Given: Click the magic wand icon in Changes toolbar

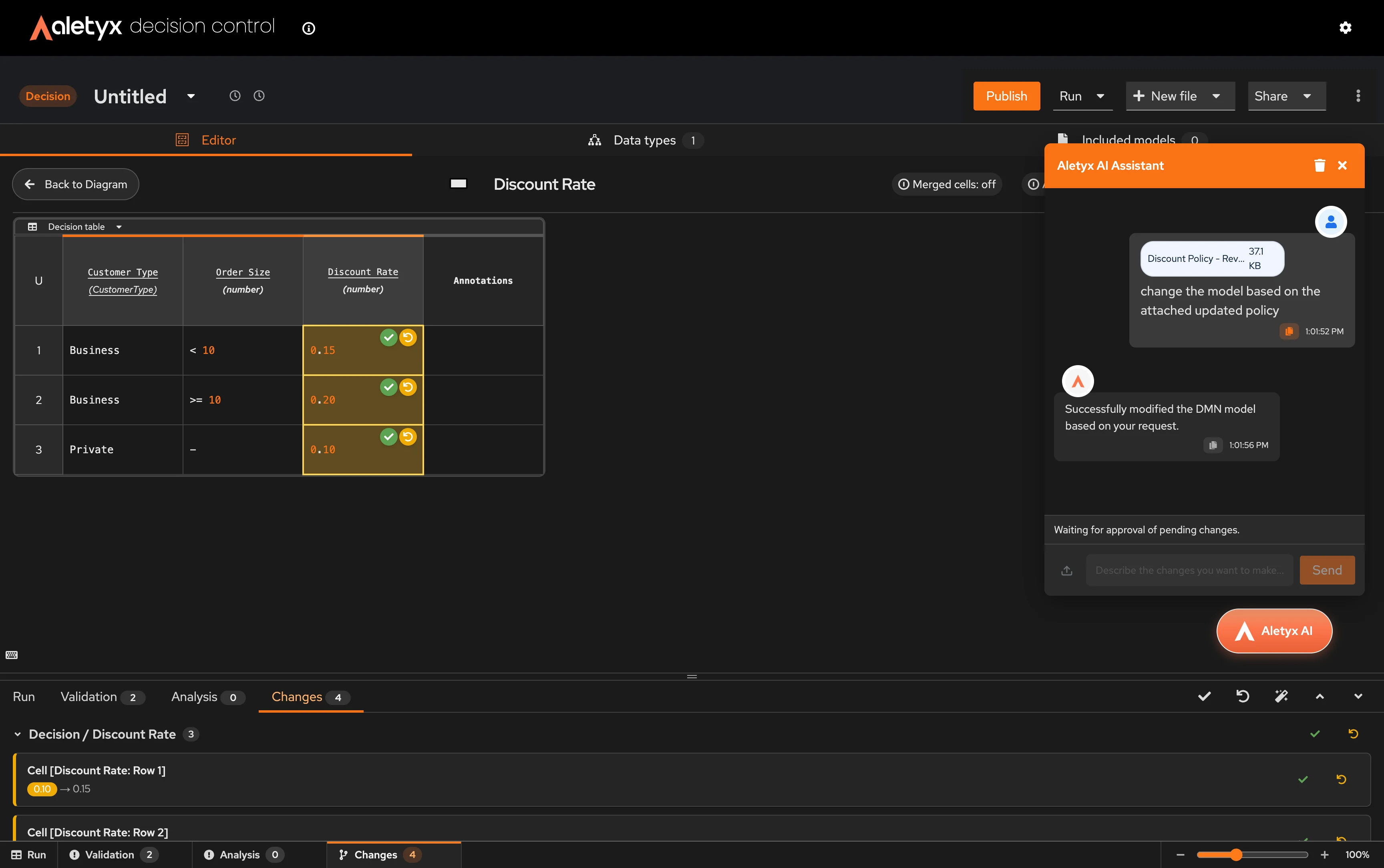Looking at the screenshot, I should [x=1281, y=696].
